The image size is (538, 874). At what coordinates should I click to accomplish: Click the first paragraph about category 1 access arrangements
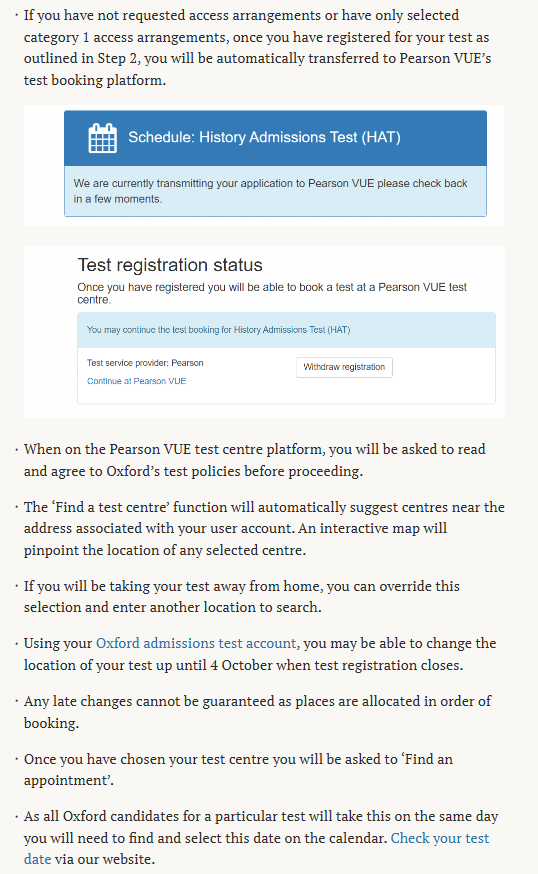coord(258,47)
